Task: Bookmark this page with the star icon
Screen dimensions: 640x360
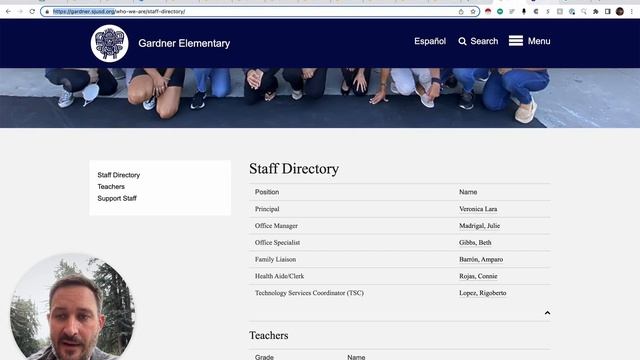Action: 473,11
